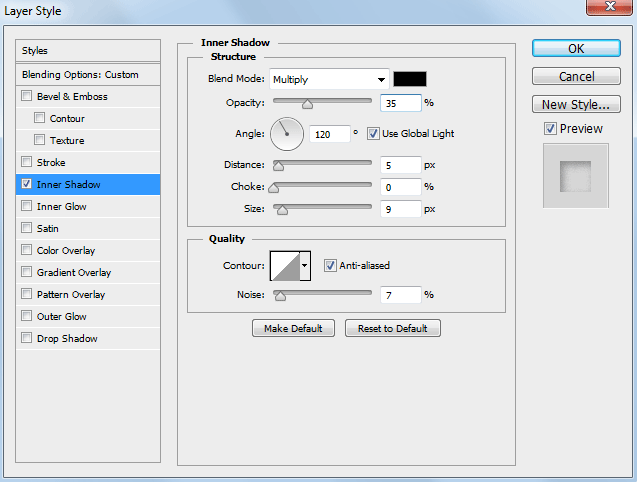Image resolution: width=637 pixels, height=482 pixels.
Task: Enable the Pattern Overlay checkbox
Action: 26,293
